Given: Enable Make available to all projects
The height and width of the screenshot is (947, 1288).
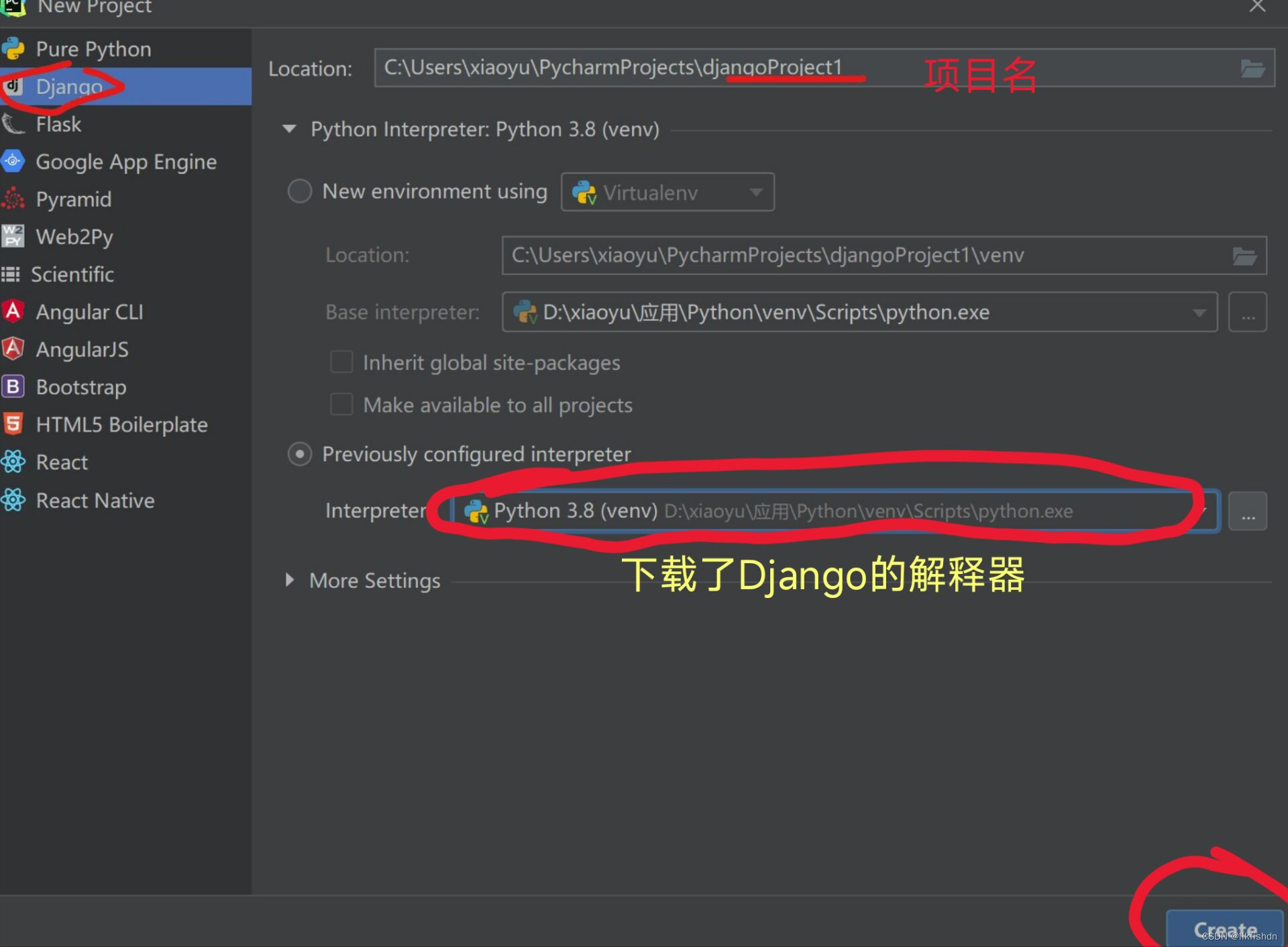Looking at the screenshot, I should point(341,405).
